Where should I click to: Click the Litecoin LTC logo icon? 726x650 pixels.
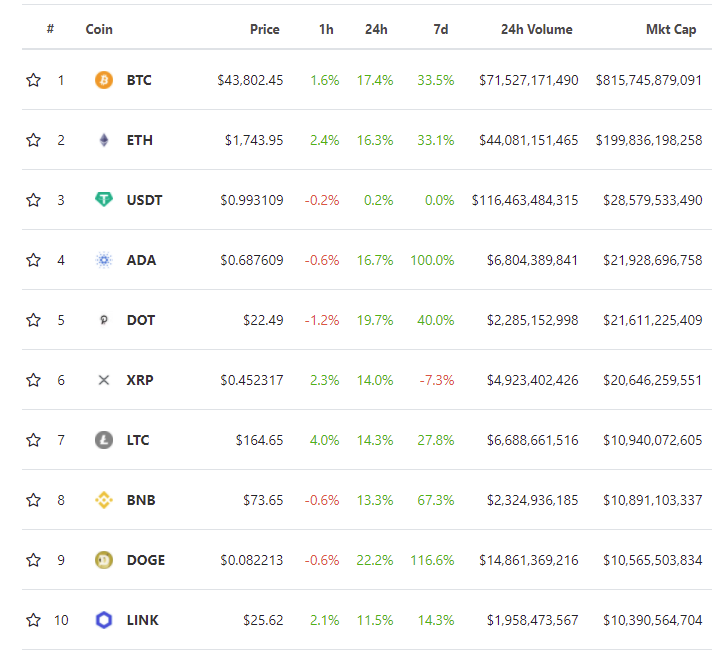click(104, 440)
